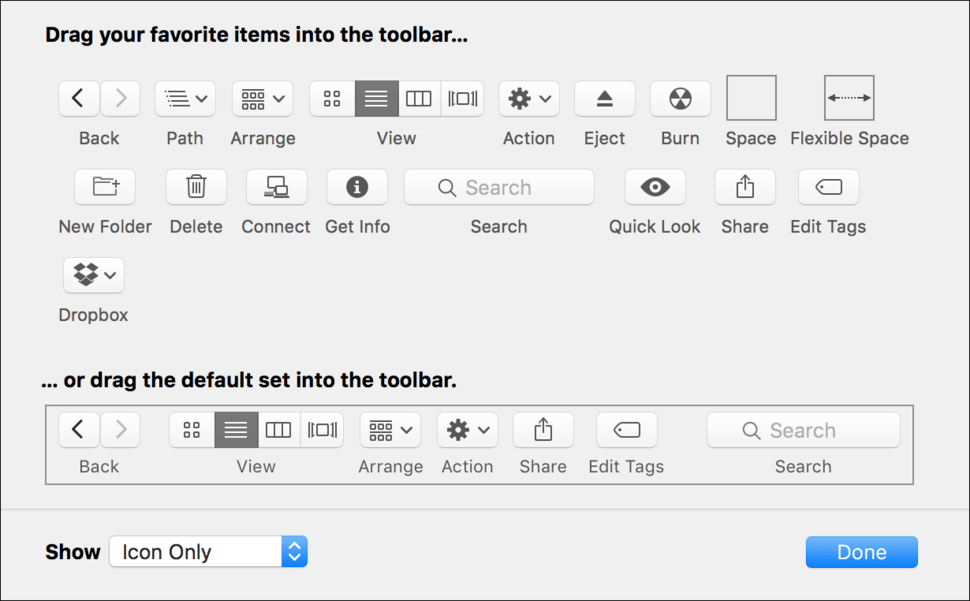Image resolution: width=970 pixels, height=601 pixels.
Task: Click the "Connect" label text
Action: (276, 227)
